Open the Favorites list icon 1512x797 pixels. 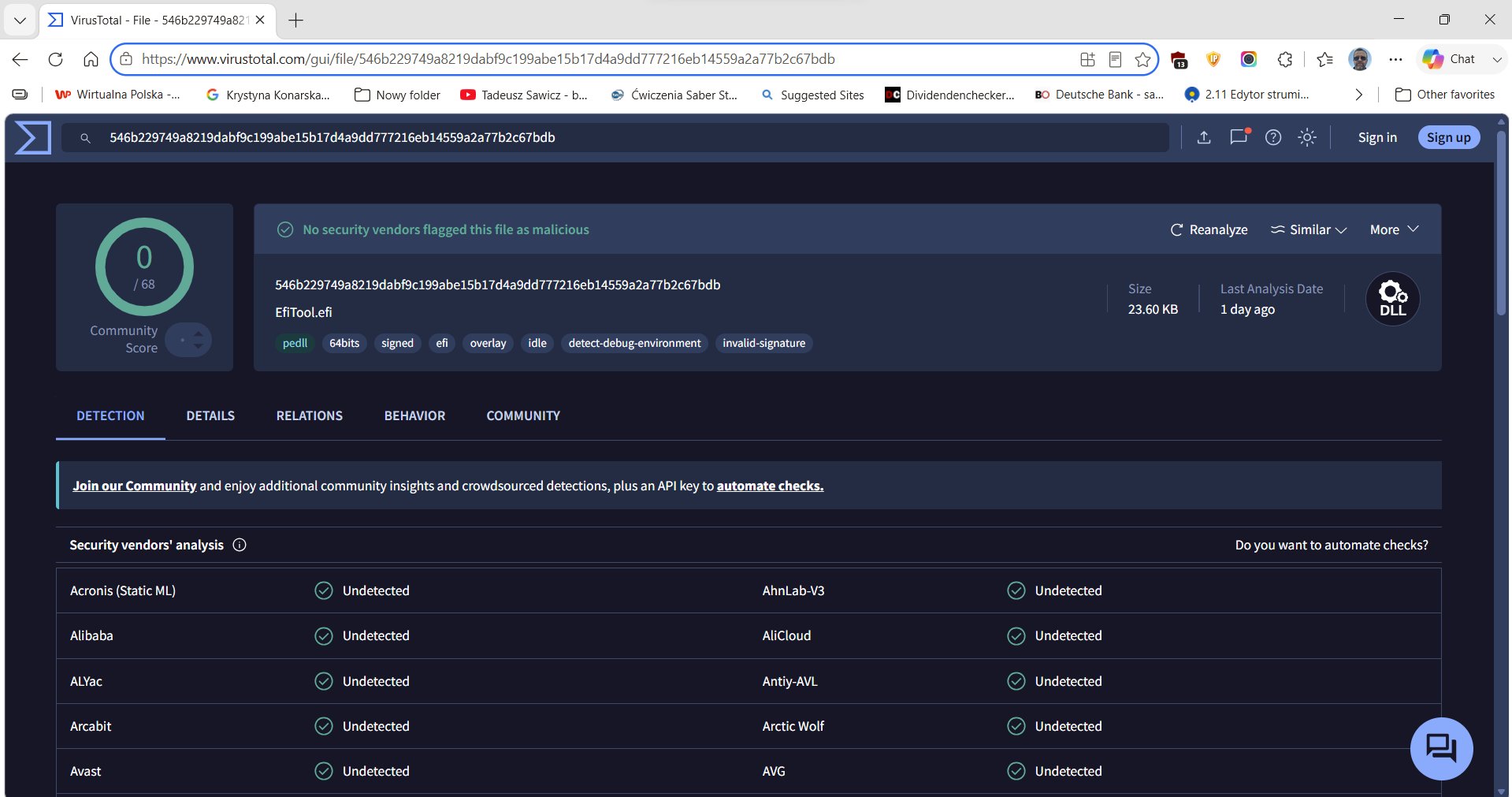click(x=1324, y=59)
